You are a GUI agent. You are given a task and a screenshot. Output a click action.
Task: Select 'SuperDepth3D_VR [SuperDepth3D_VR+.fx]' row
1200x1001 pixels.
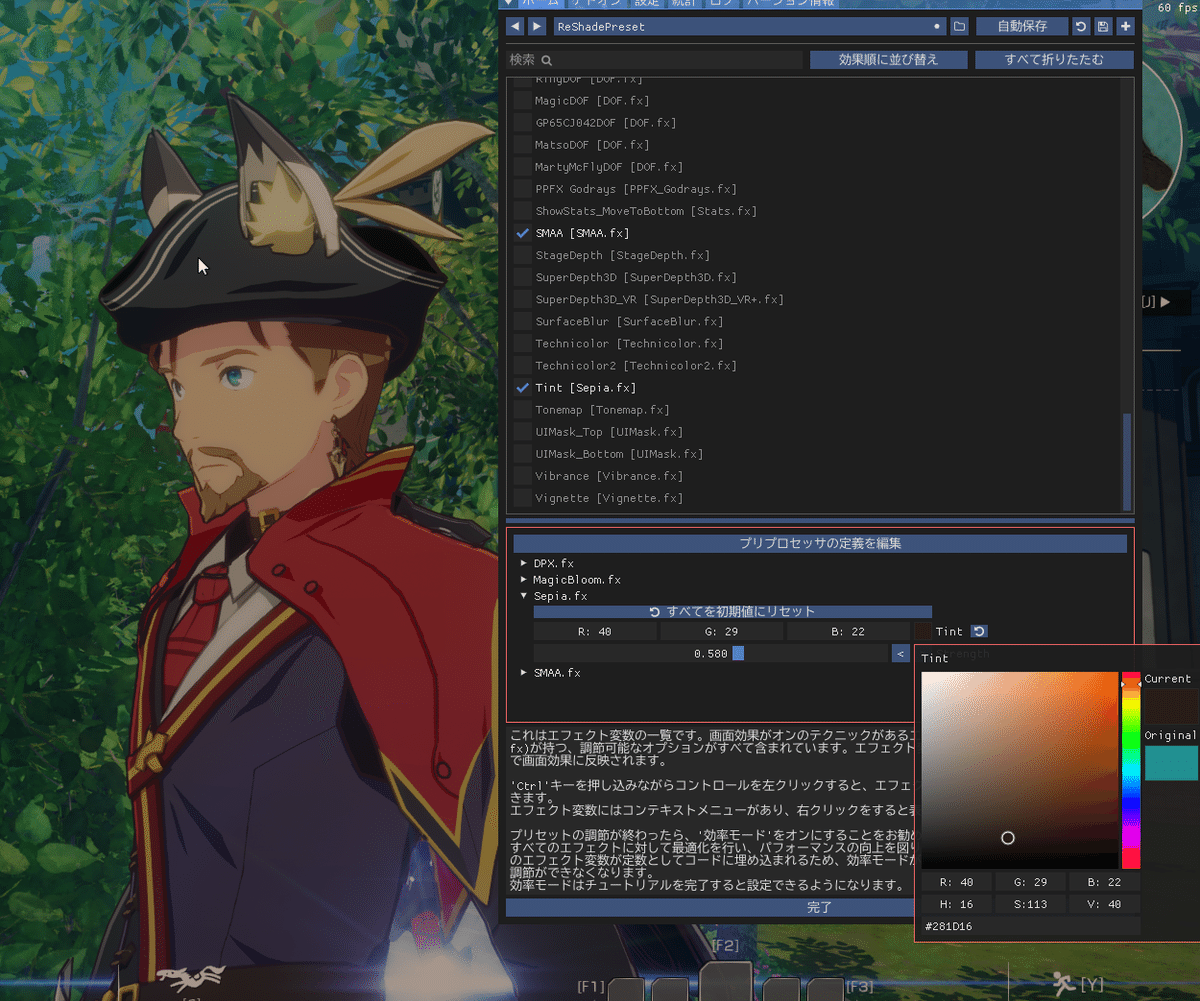659,300
